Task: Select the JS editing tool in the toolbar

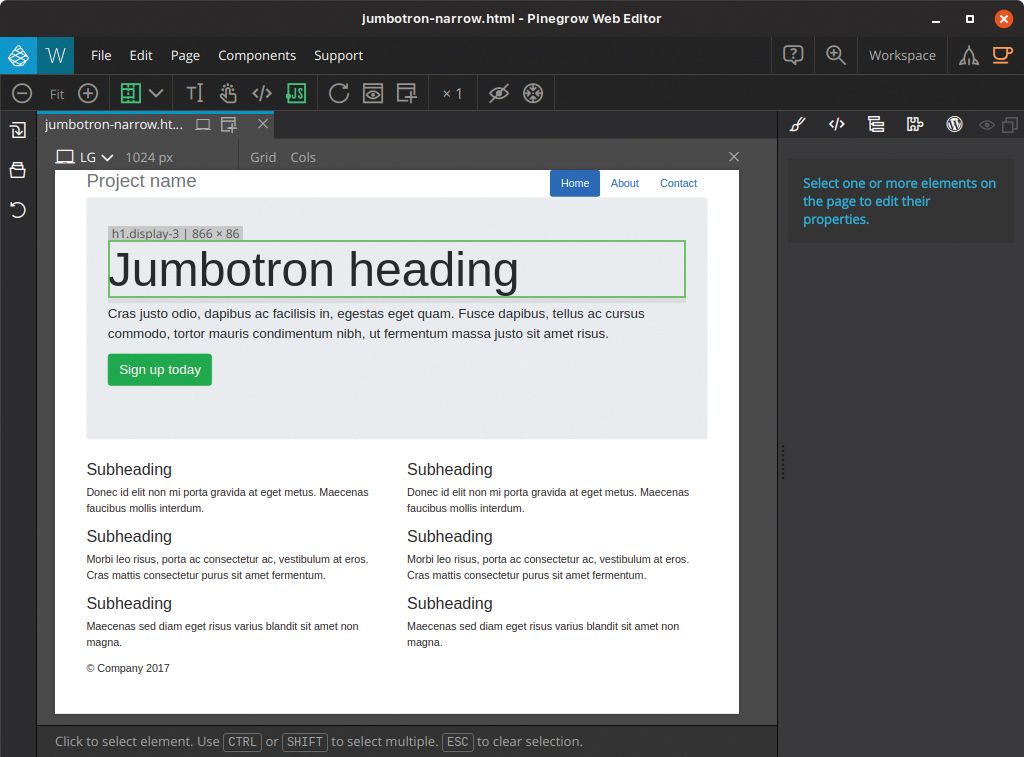Action: 295,92
